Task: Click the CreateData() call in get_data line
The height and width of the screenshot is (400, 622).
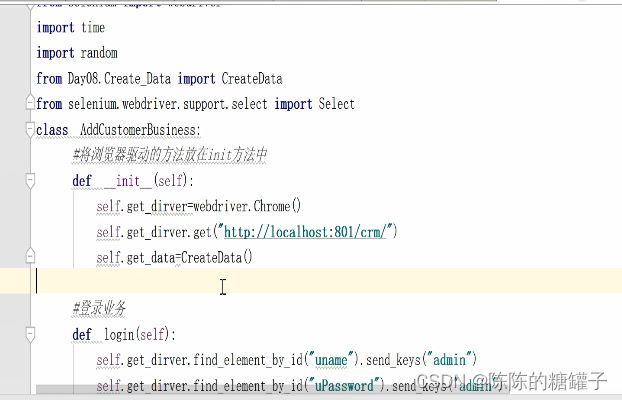Action: point(216,257)
